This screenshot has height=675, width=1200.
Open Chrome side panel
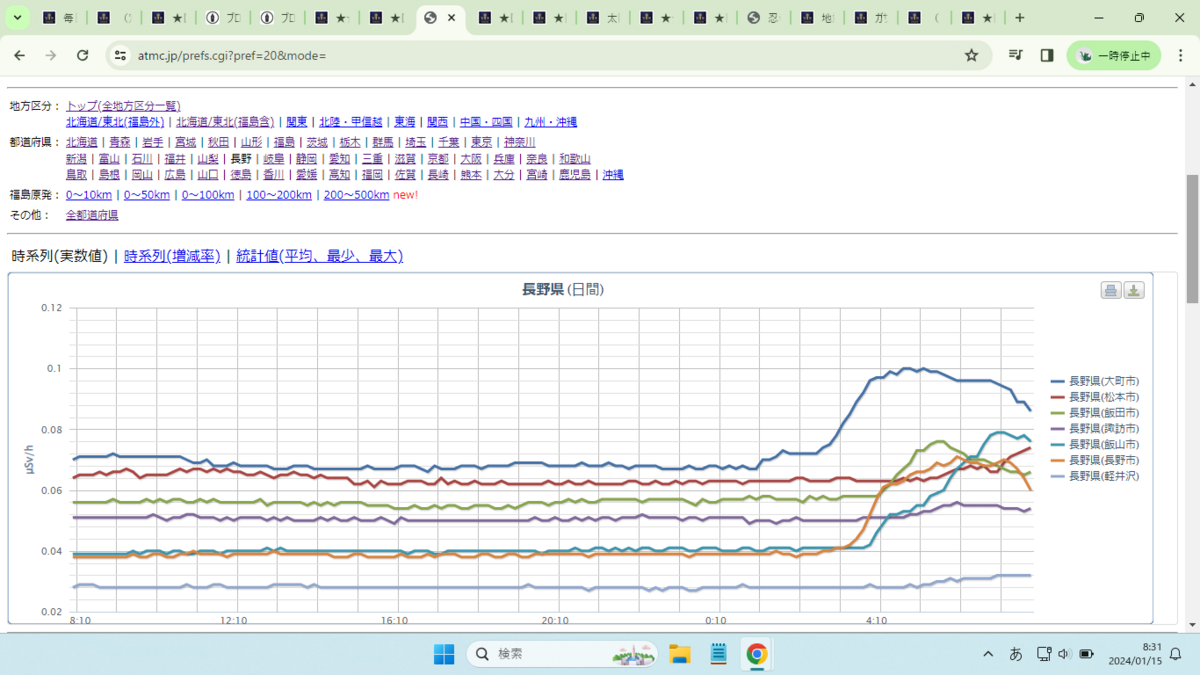(x=1047, y=56)
